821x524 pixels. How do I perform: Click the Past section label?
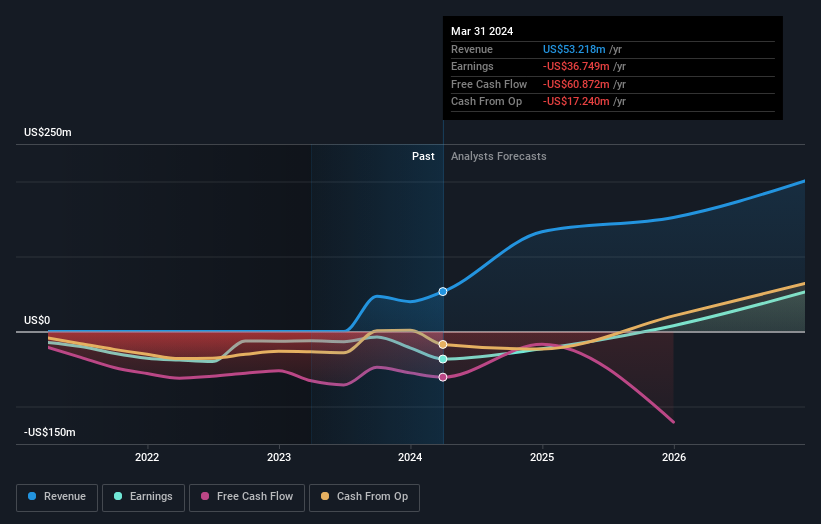[x=423, y=157]
